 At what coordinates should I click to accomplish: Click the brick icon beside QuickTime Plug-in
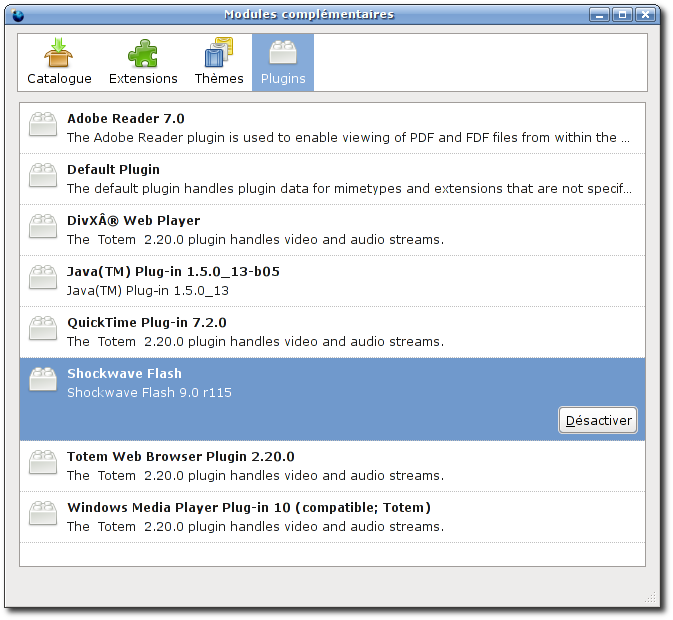(x=43, y=329)
